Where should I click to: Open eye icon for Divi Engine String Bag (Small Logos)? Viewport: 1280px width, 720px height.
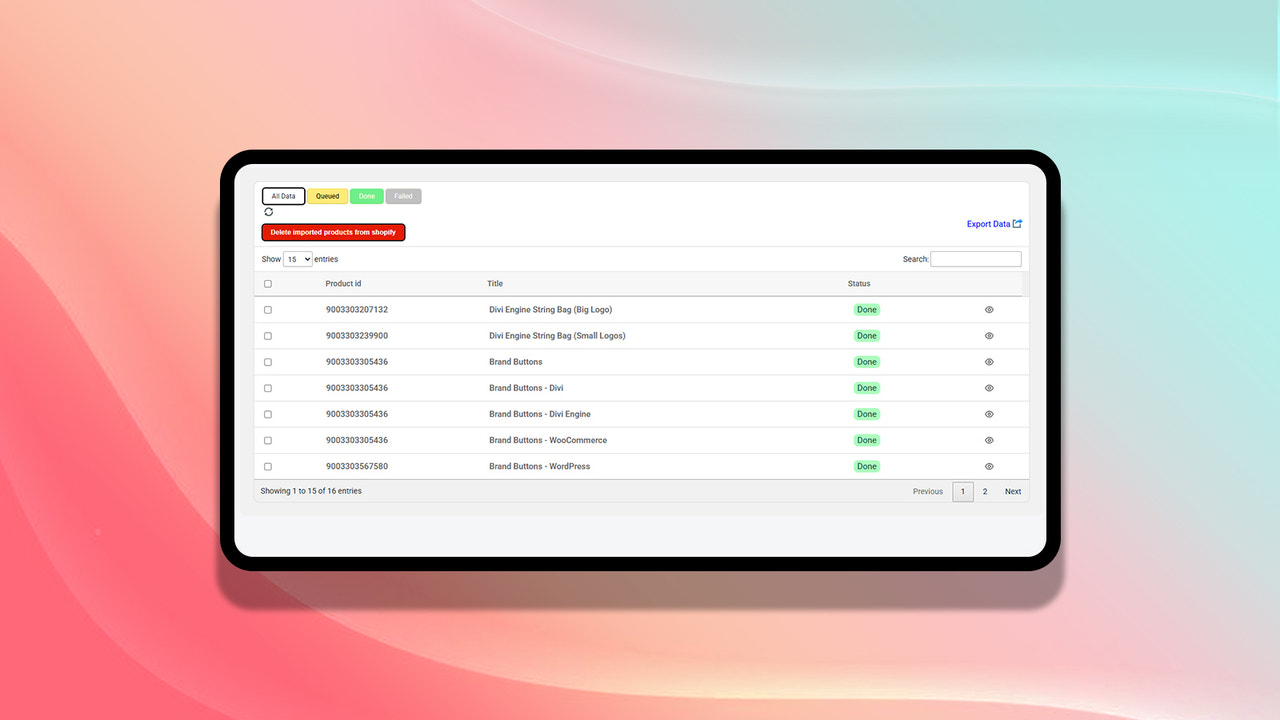point(989,336)
